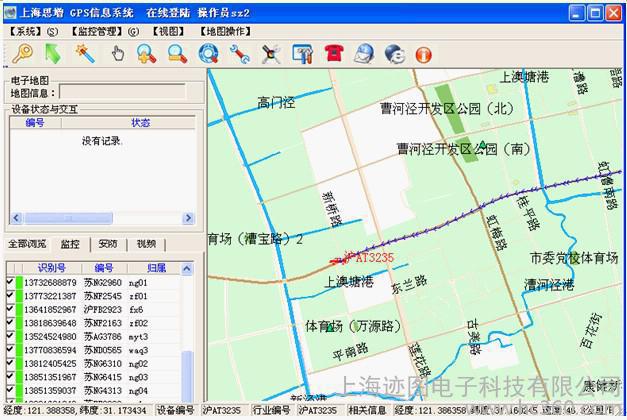Click the device list scroll-up arrow
The image size is (627, 420).
(x=187, y=268)
